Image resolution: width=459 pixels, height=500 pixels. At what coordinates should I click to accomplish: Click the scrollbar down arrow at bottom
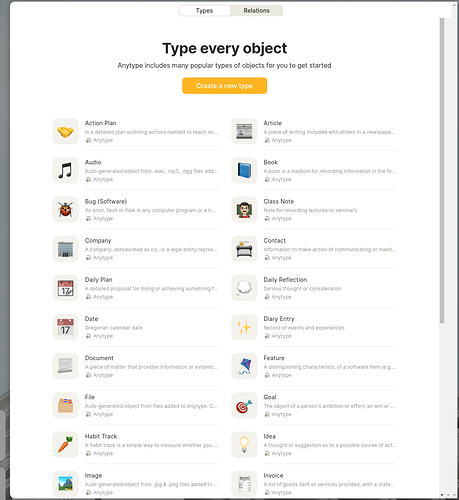pos(442,495)
